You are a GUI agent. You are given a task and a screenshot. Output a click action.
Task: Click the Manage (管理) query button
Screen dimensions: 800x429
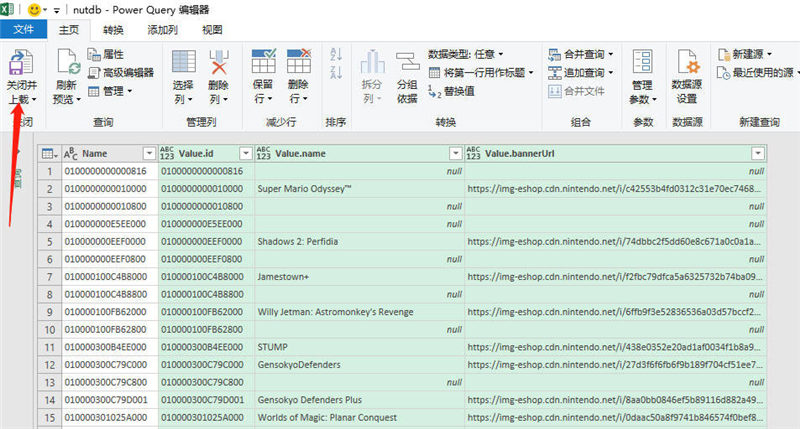point(110,91)
